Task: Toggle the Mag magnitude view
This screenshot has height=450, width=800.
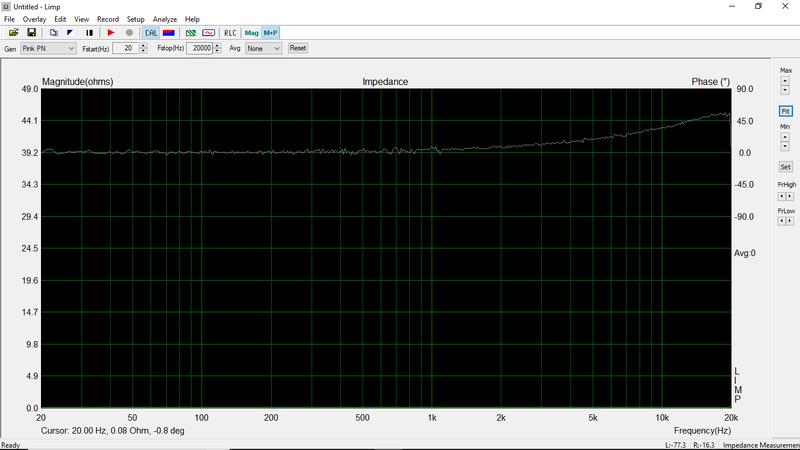Action: click(x=251, y=33)
